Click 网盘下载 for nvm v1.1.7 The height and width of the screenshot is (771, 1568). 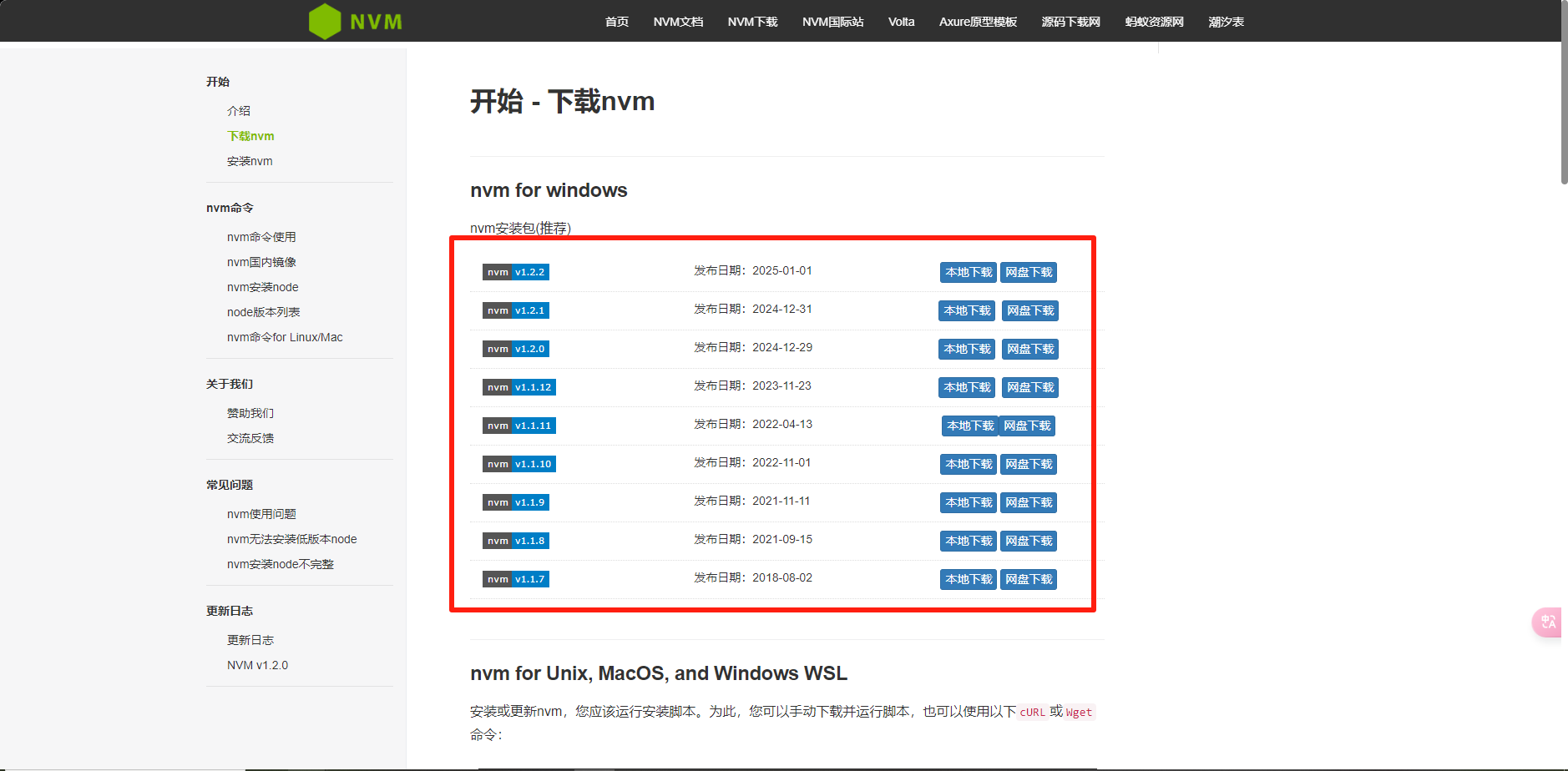click(x=1029, y=579)
